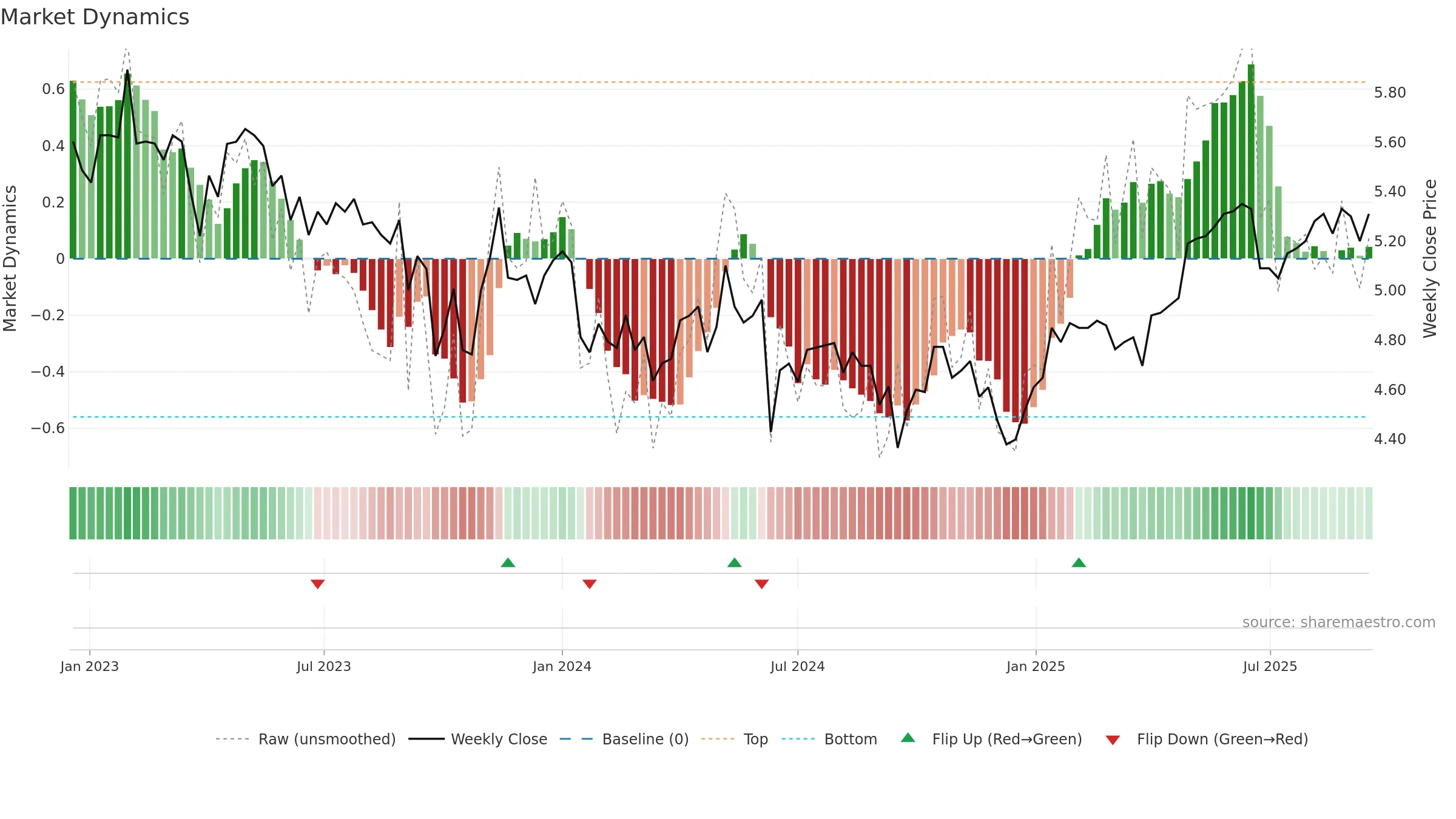
Task: Click the green Flip Up triangle in legend
Action: (x=908, y=738)
